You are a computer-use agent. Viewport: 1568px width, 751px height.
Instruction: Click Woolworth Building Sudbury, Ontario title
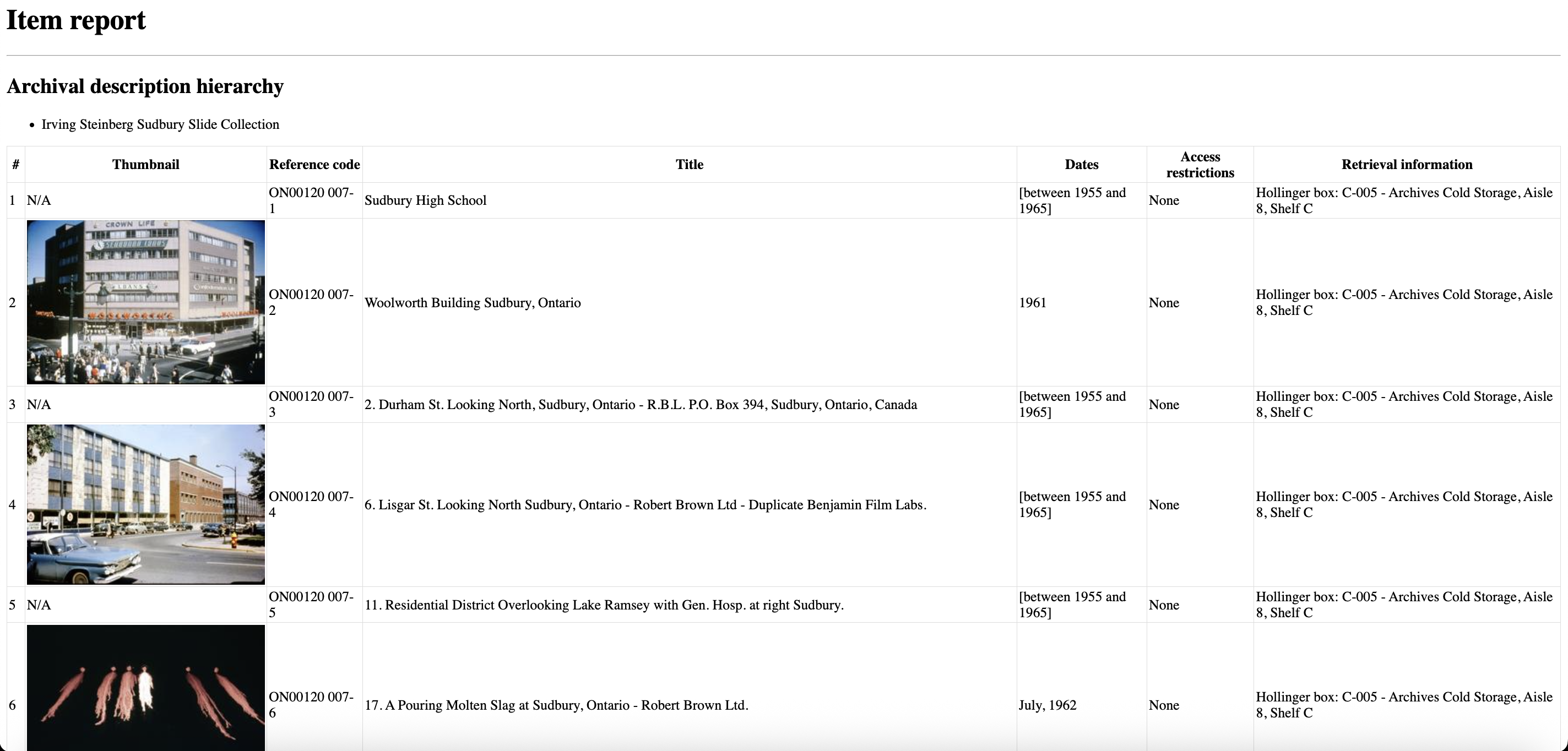(473, 302)
